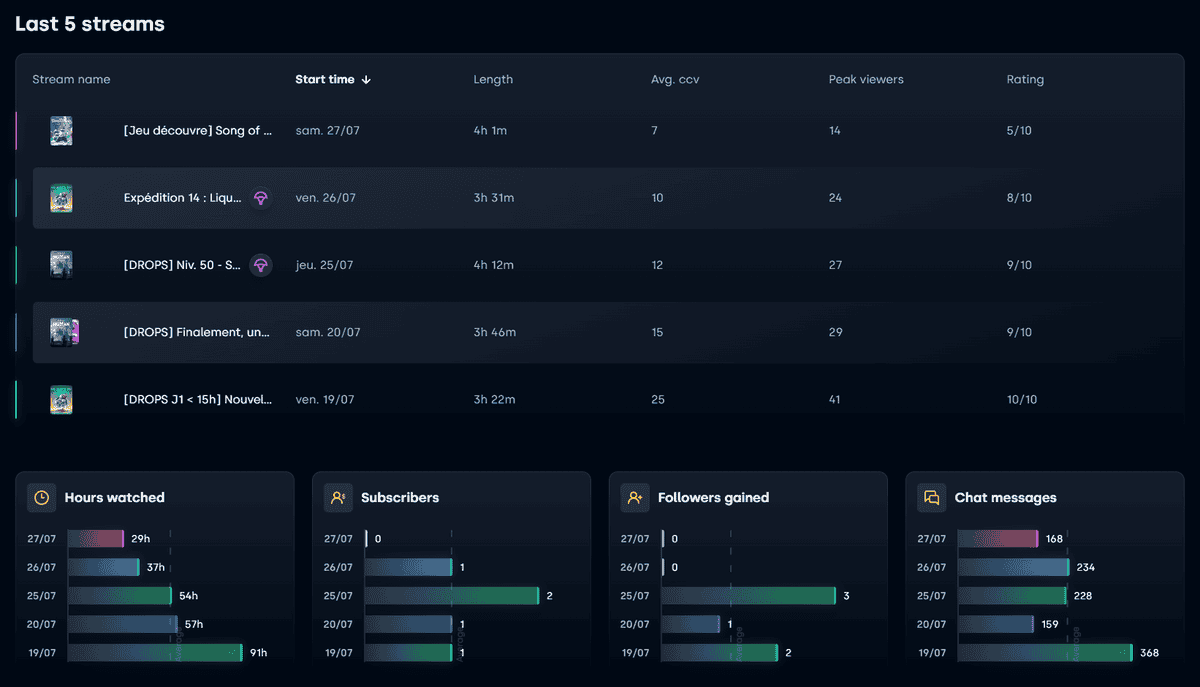Click drops icon on Niv. 50 stream row
1200x687 pixels.
coord(260,265)
